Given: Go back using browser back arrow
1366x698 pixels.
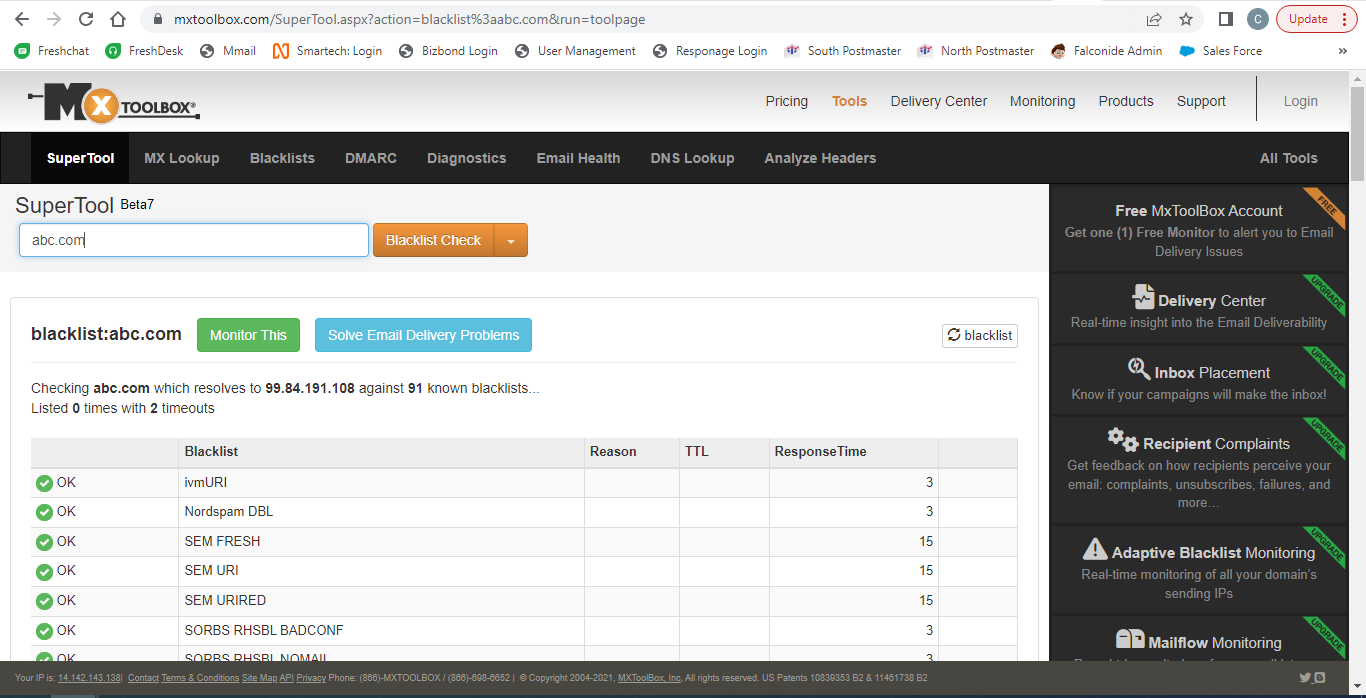Looking at the screenshot, I should point(22,19).
